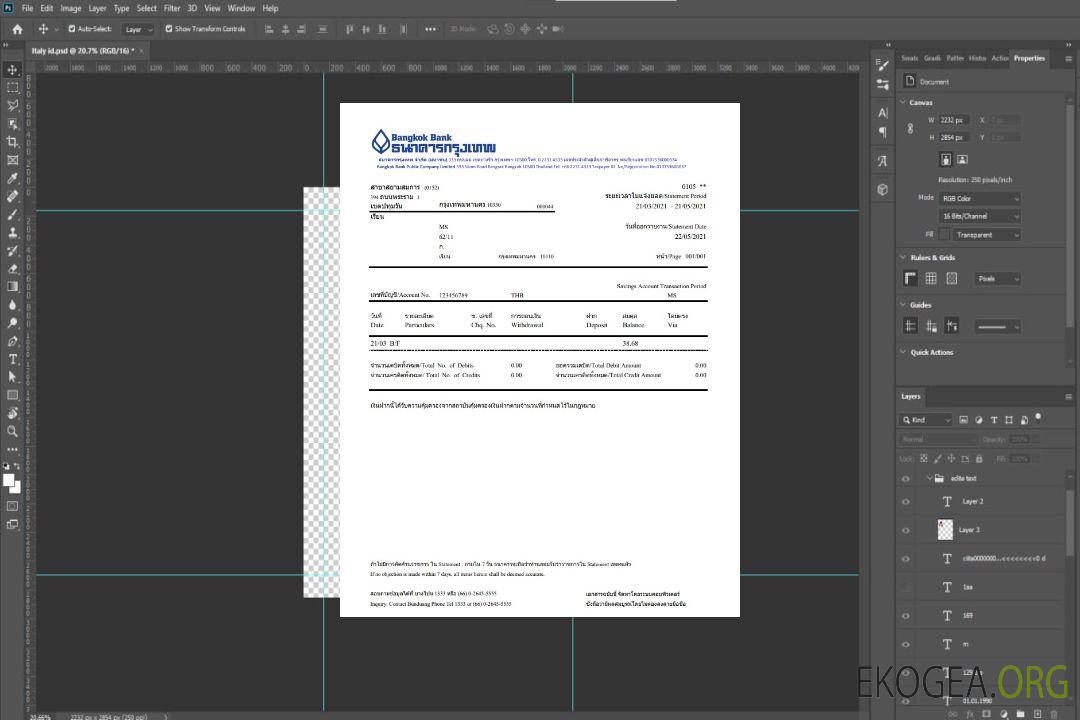Open the 16 Bits/Channel dropdown

[979, 216]
